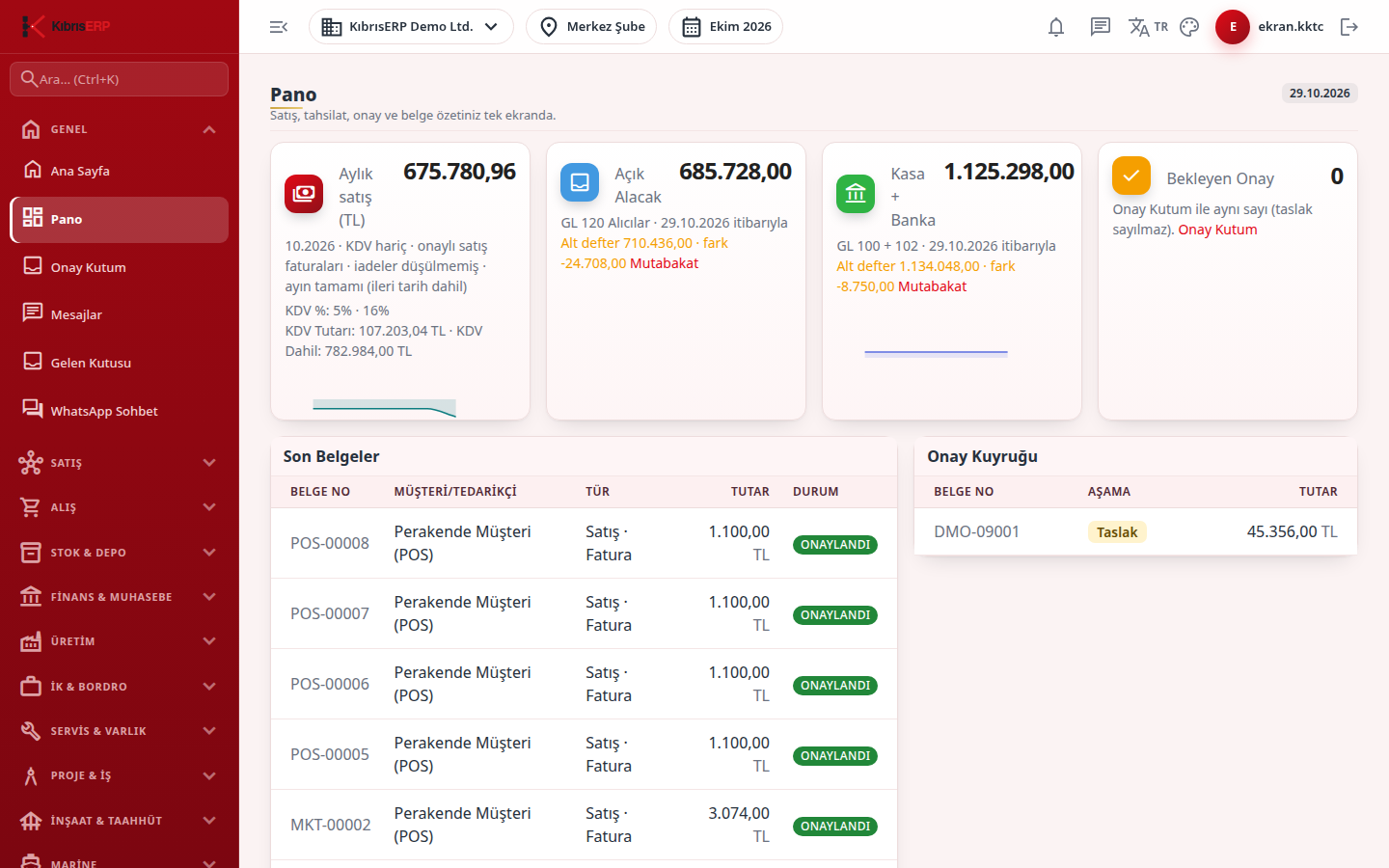Screen dimensions: 1389x868
Task: Collapse sidebar with hamburger menu icon
Action: [x=279, y=27]
